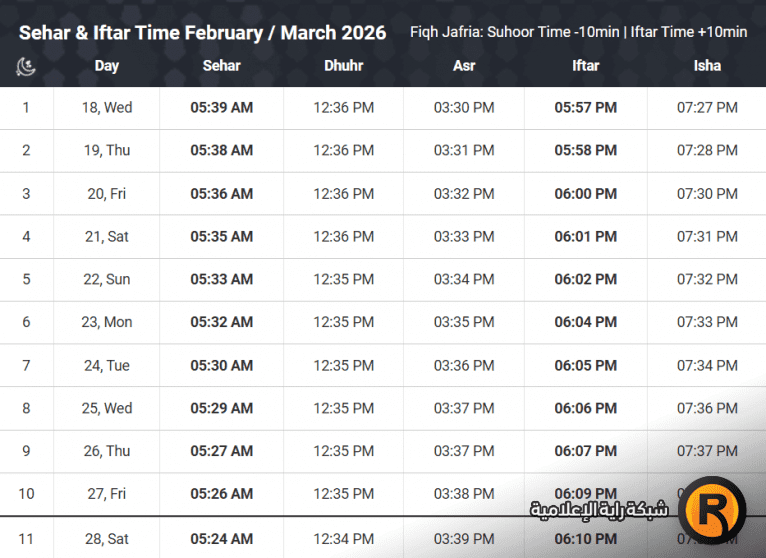
Task: Click the 22, Sun day cell
Action: pyautogui.click(x=106, y=280)
